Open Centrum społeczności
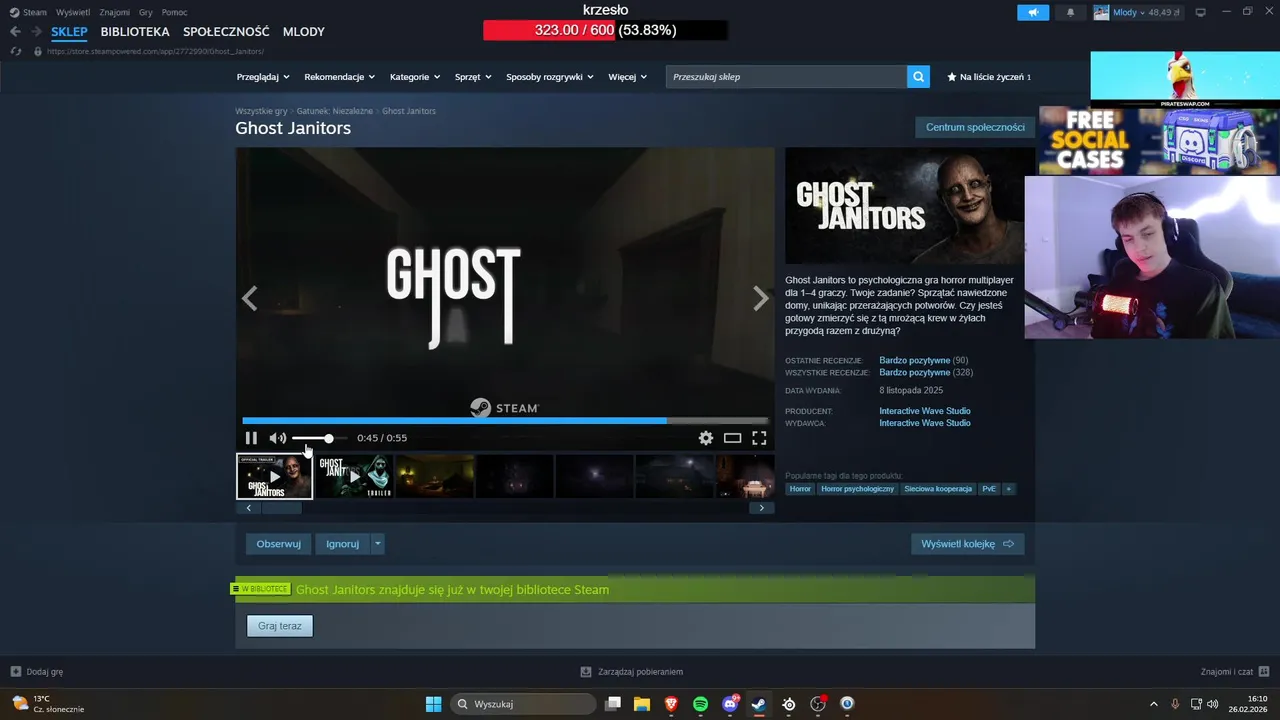 [x=975, y=127]
